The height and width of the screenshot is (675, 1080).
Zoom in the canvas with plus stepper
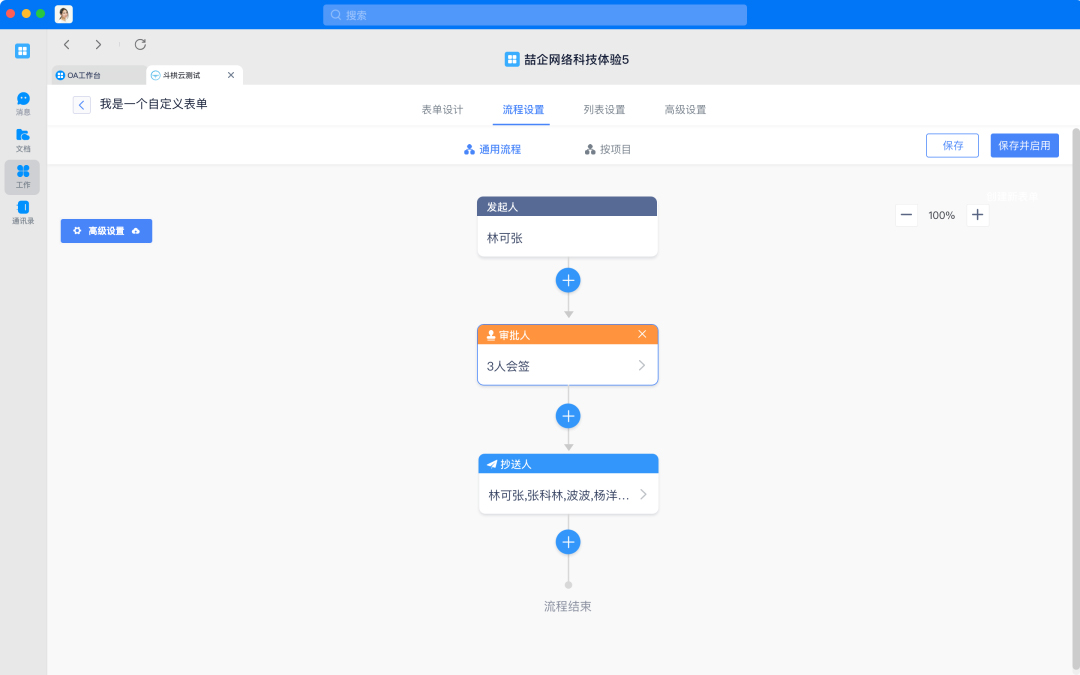[977, 215]
